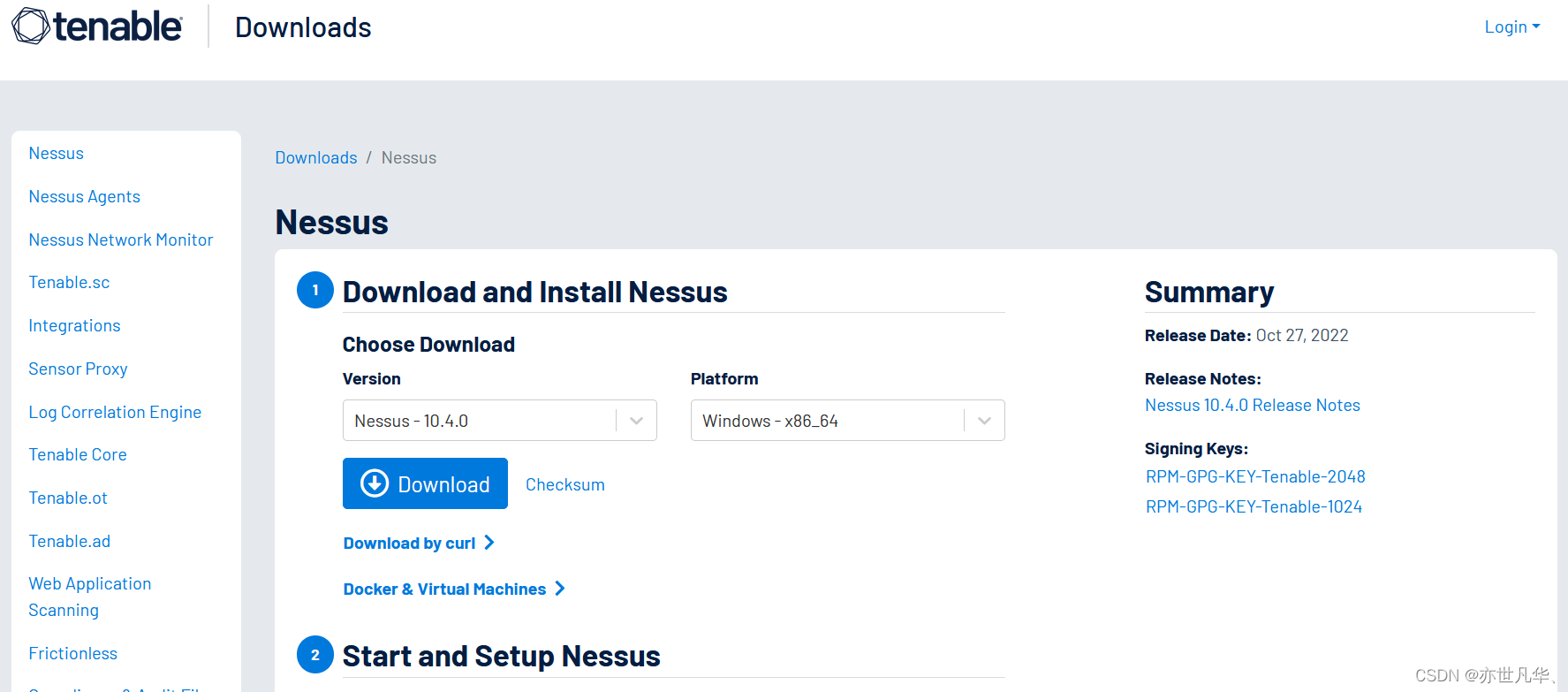The height and width of the screenshot is (692, 1568).
Task: Open Tenable Core in sidebar
Action: (x=78, y=455)
